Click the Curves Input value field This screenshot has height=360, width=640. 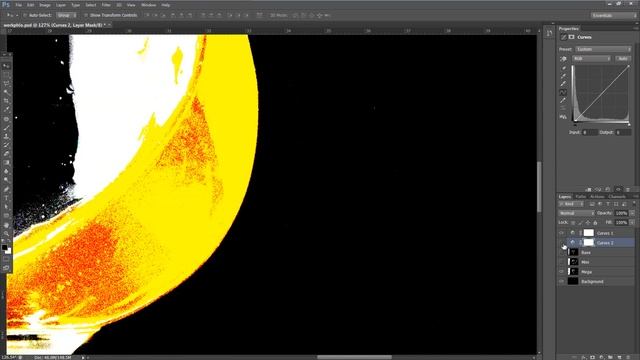[x=590, y=133]
